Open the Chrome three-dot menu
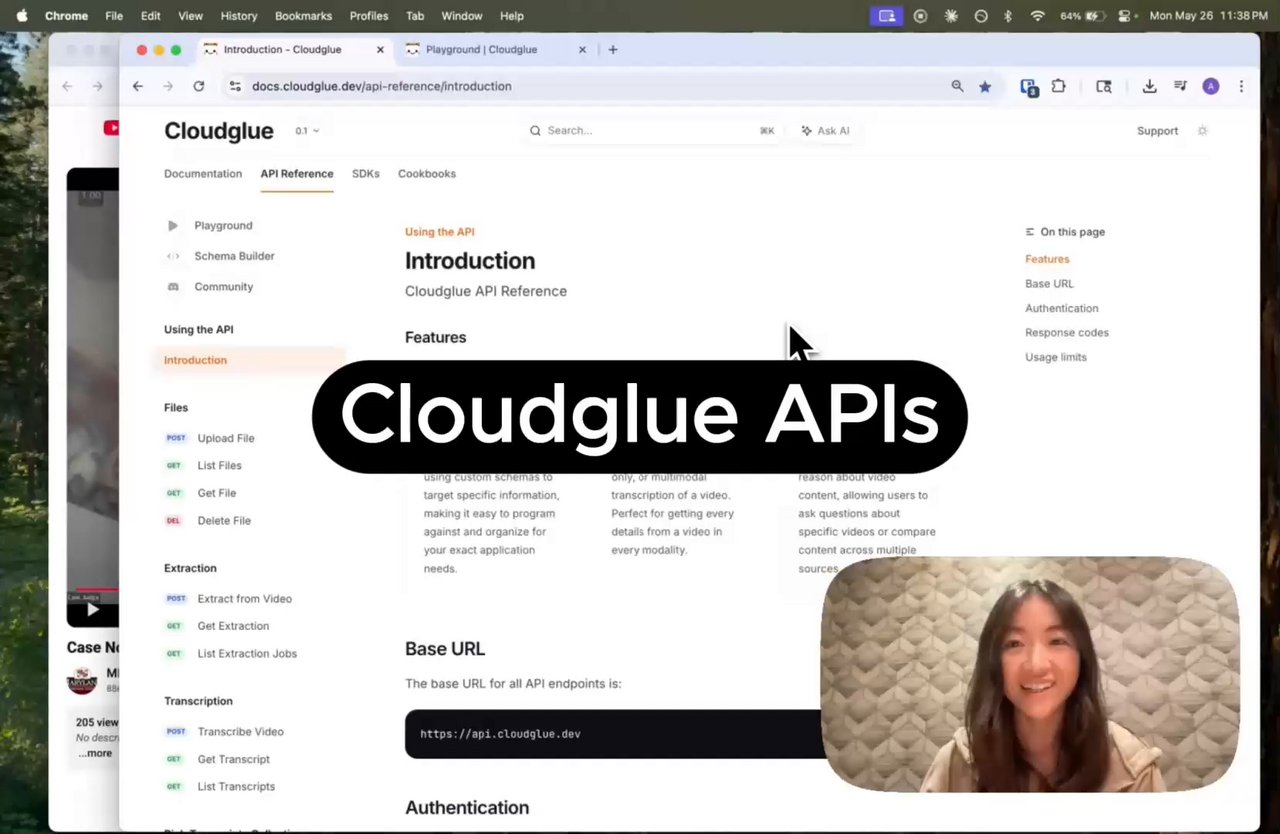The image size is (1280, 834). tap(1241, 87)
